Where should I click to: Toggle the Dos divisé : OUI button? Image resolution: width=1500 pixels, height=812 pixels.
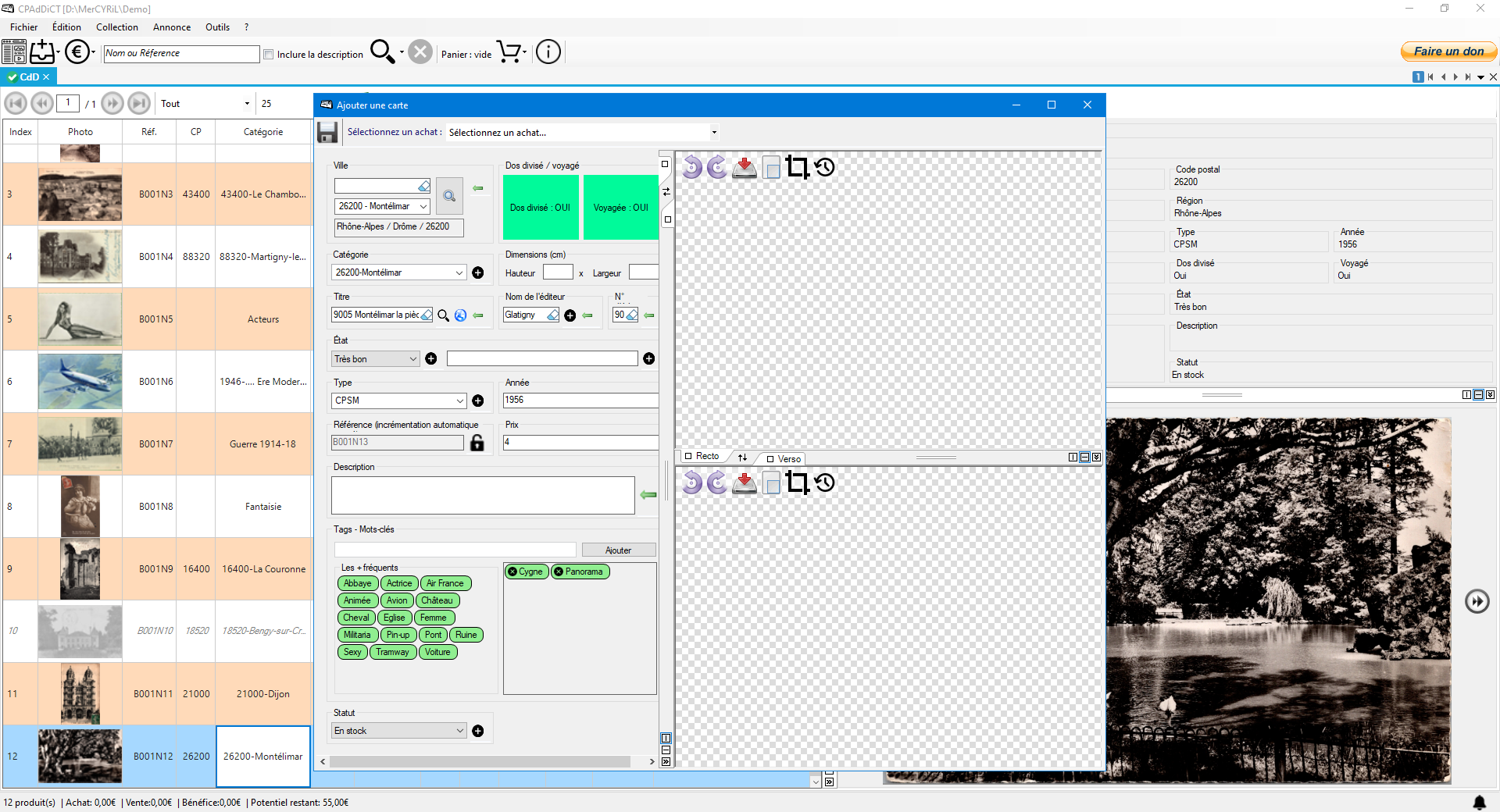click(x=541, y=208)
